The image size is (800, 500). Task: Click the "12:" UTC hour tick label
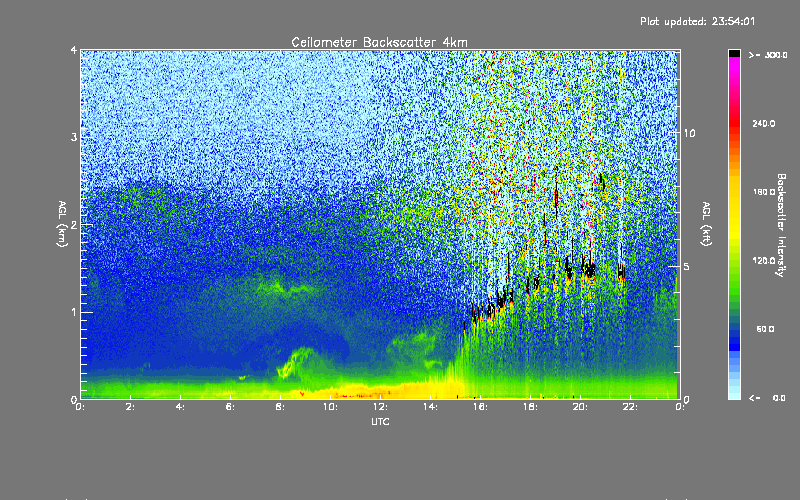[381, 407]
